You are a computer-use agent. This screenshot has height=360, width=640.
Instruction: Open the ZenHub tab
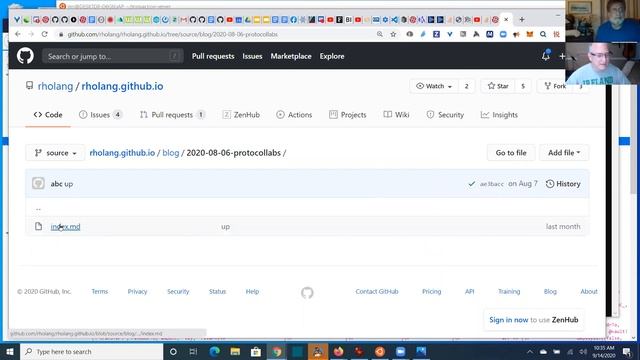coord(241,115)
